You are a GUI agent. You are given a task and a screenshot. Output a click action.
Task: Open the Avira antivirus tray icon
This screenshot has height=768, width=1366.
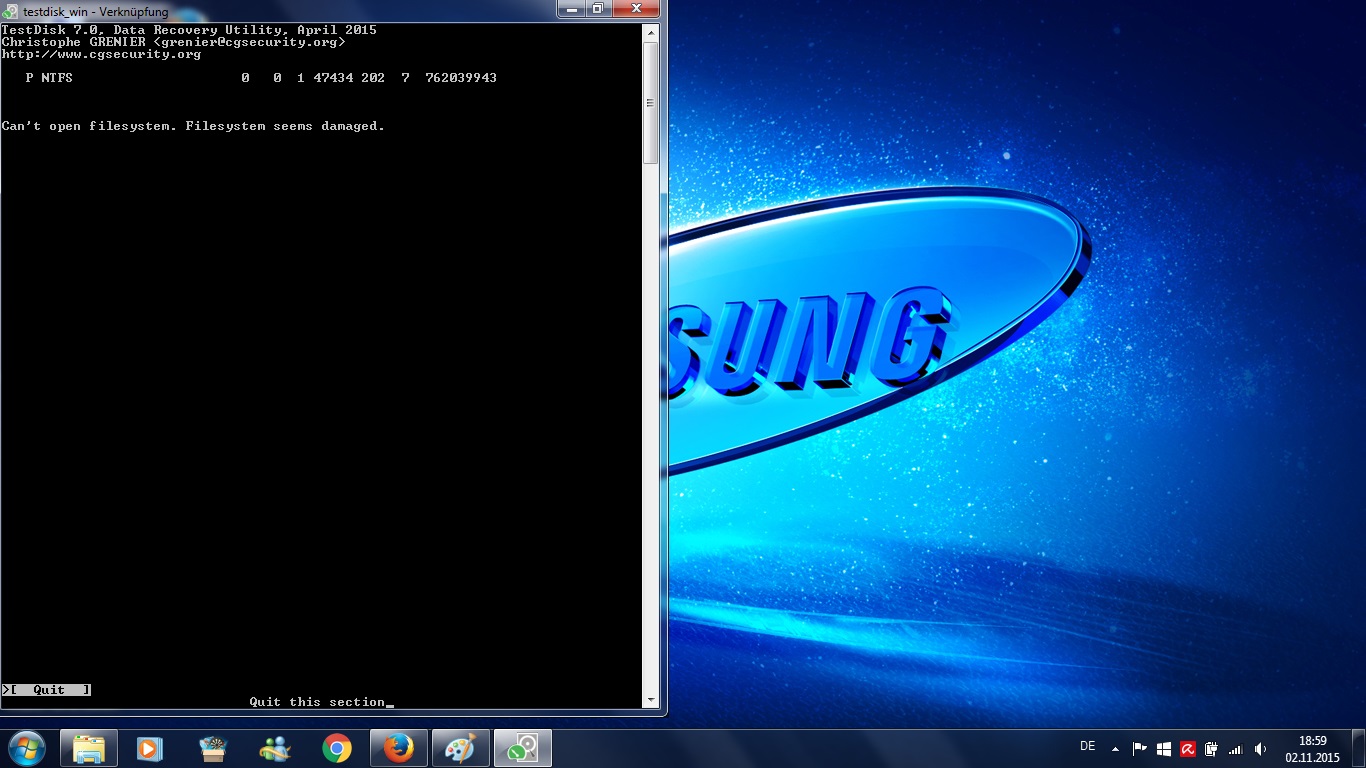coord(1188,748)
